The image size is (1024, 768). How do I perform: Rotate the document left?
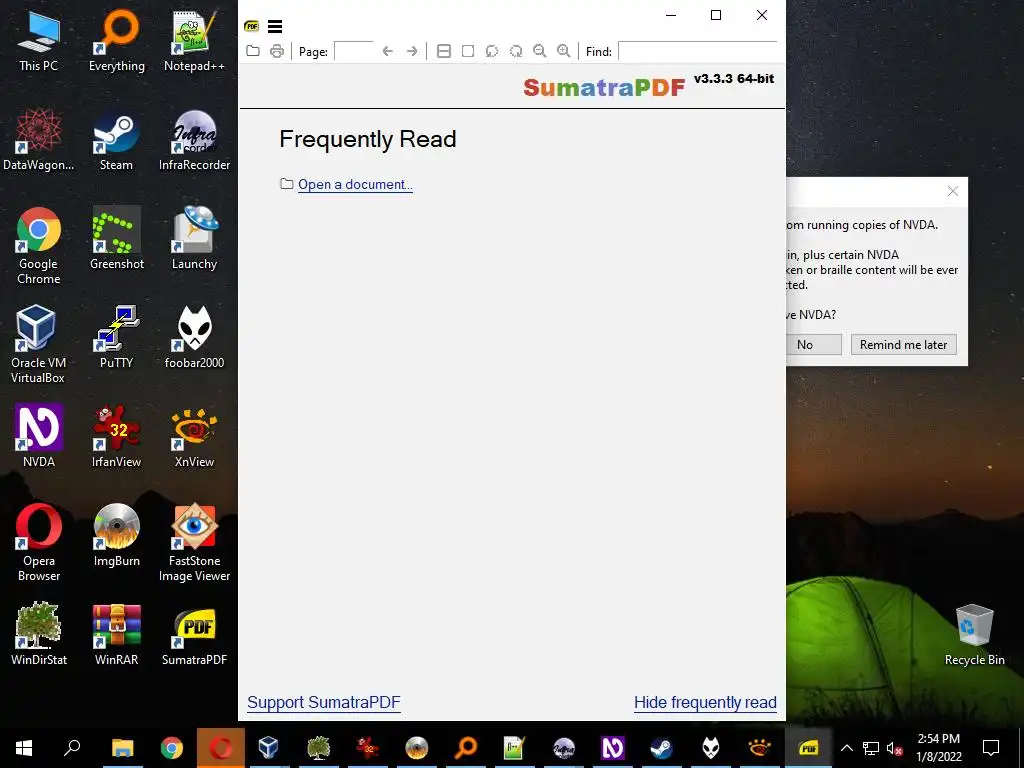492,51
